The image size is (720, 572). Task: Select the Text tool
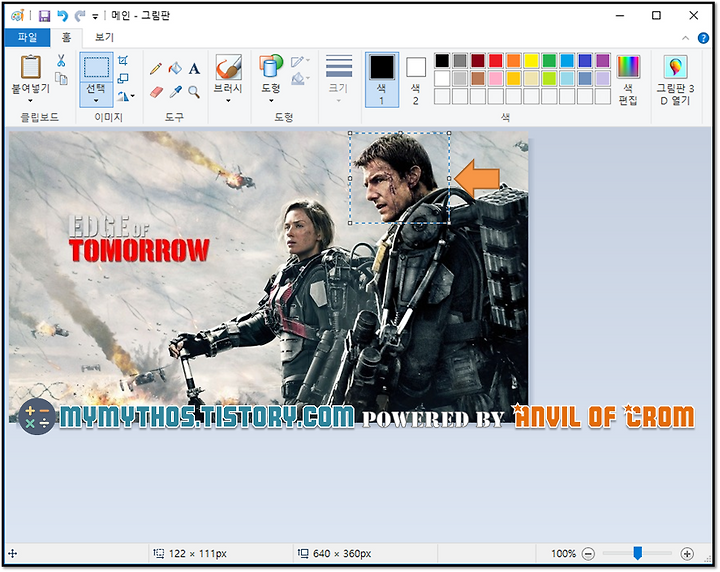(194, 68)
